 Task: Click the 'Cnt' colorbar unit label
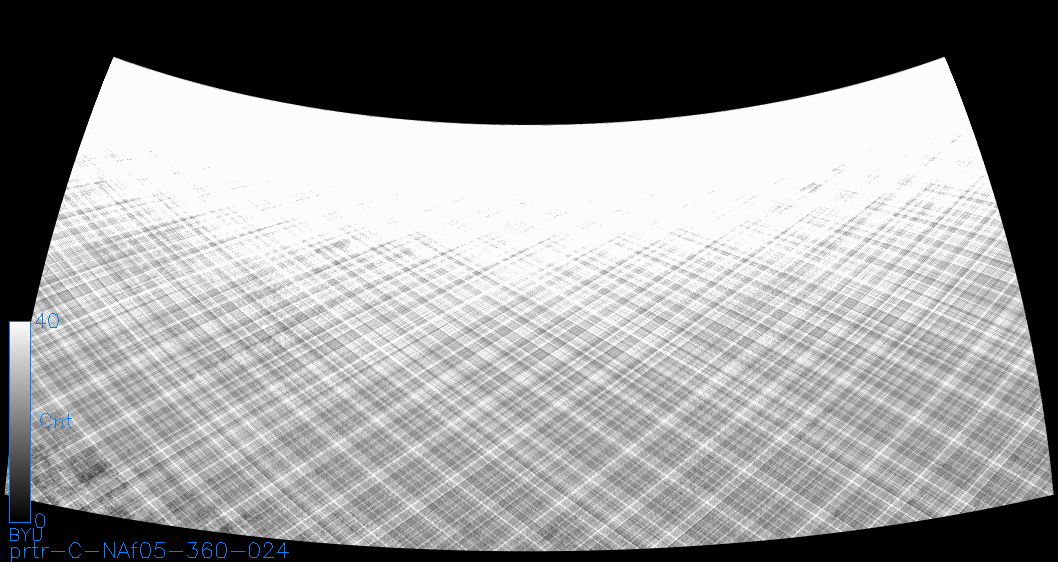(56, 422)
